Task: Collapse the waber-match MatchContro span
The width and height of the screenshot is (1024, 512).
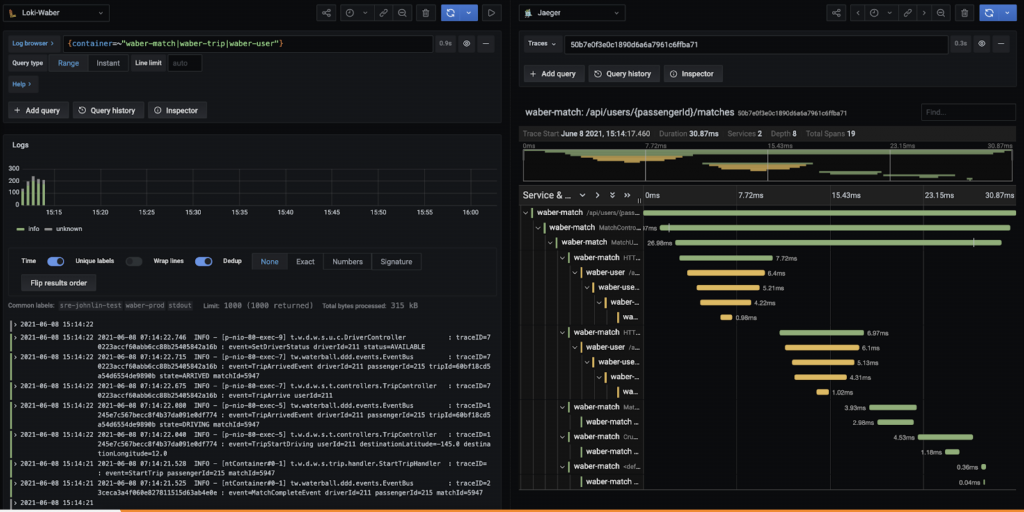Action: point(538,228)
